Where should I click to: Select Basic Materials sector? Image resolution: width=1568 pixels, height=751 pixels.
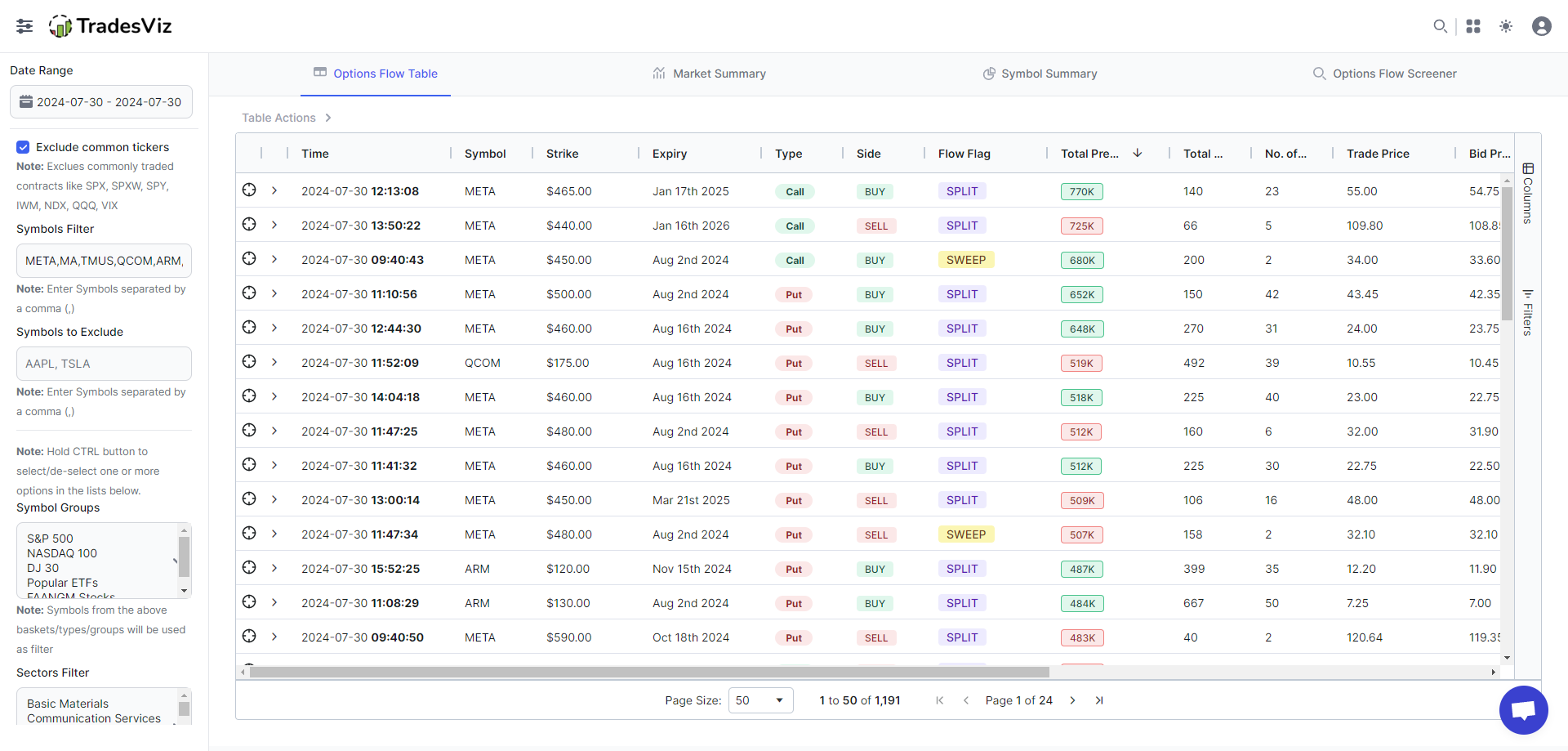pos(68,704)
